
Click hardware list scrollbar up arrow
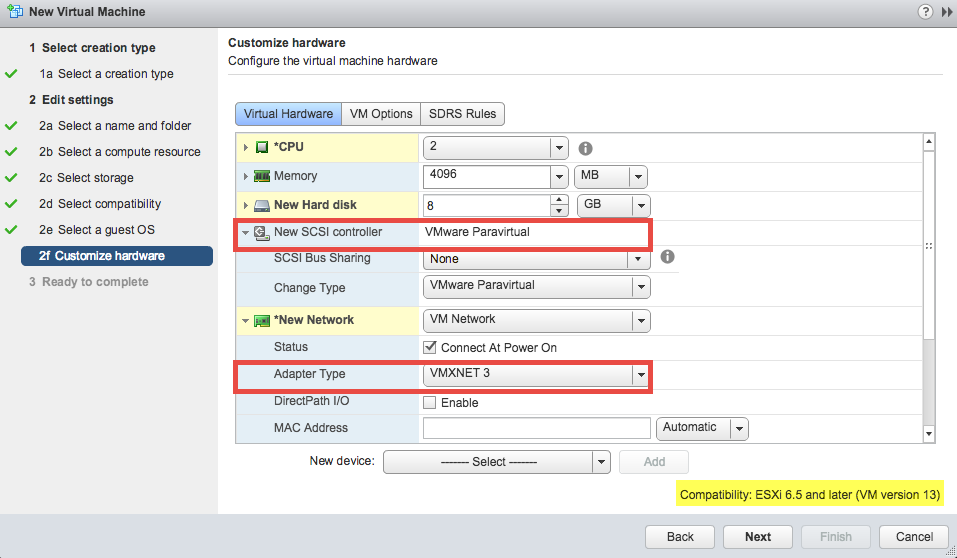pos(929,142)
